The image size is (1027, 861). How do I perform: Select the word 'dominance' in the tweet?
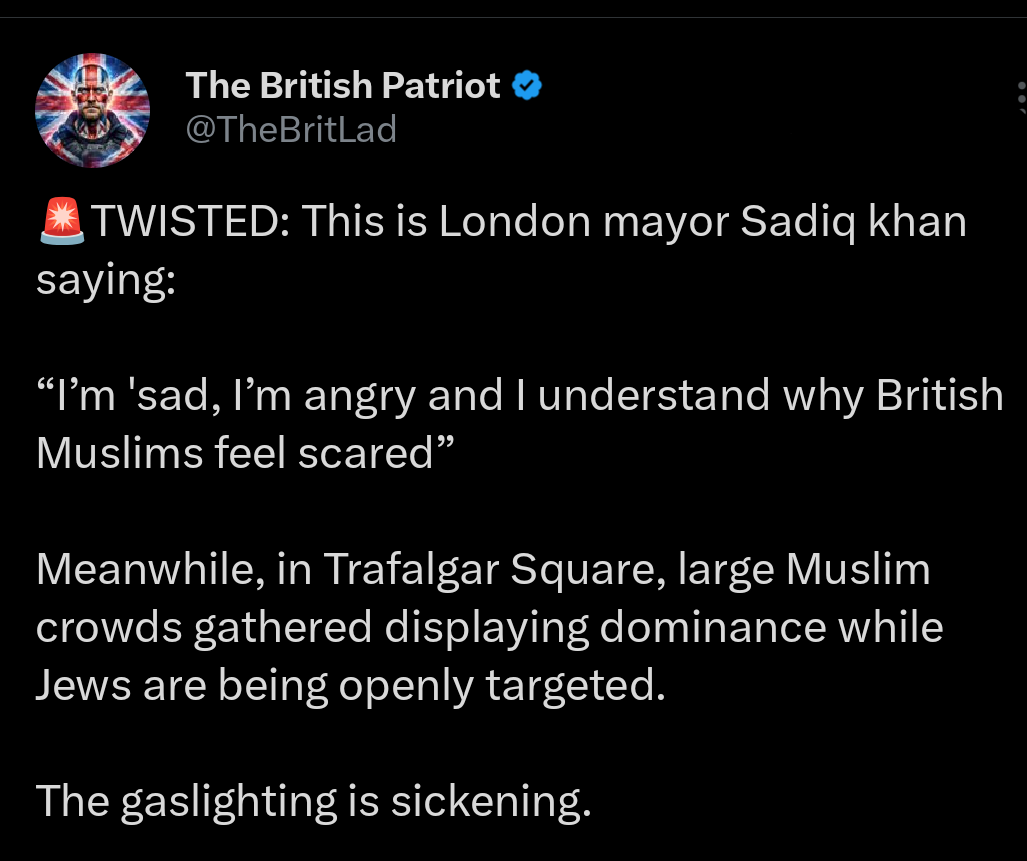click(714, 627)
